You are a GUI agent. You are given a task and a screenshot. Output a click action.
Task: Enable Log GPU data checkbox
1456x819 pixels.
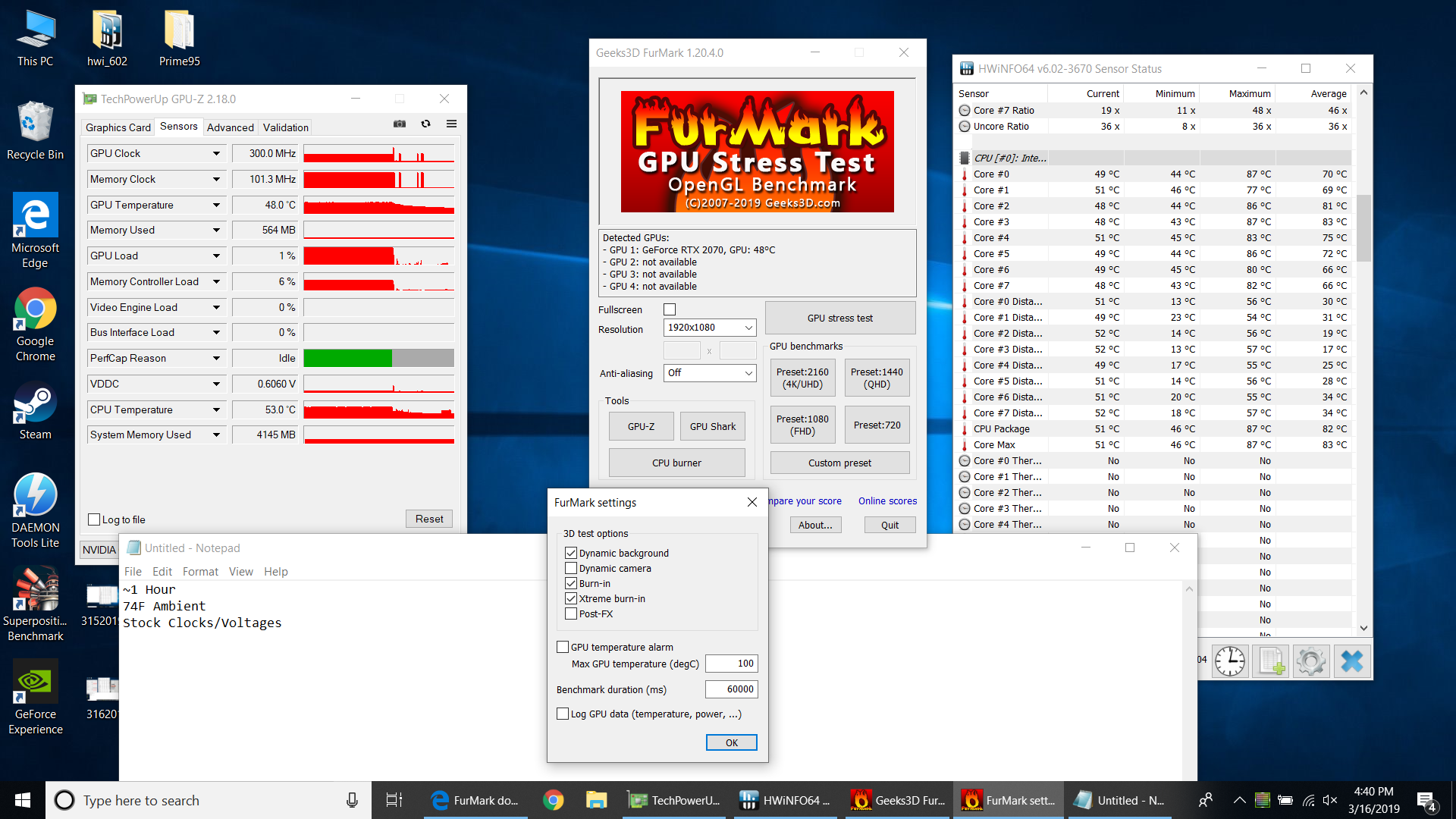click(x=563, y=714)
